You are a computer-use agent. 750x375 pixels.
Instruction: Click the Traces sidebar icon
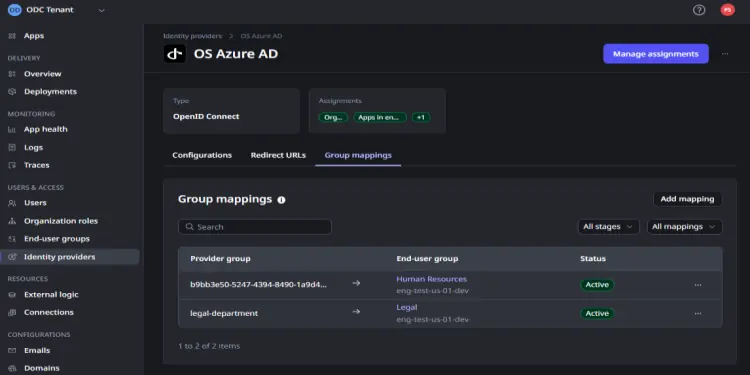coord(12,165)
